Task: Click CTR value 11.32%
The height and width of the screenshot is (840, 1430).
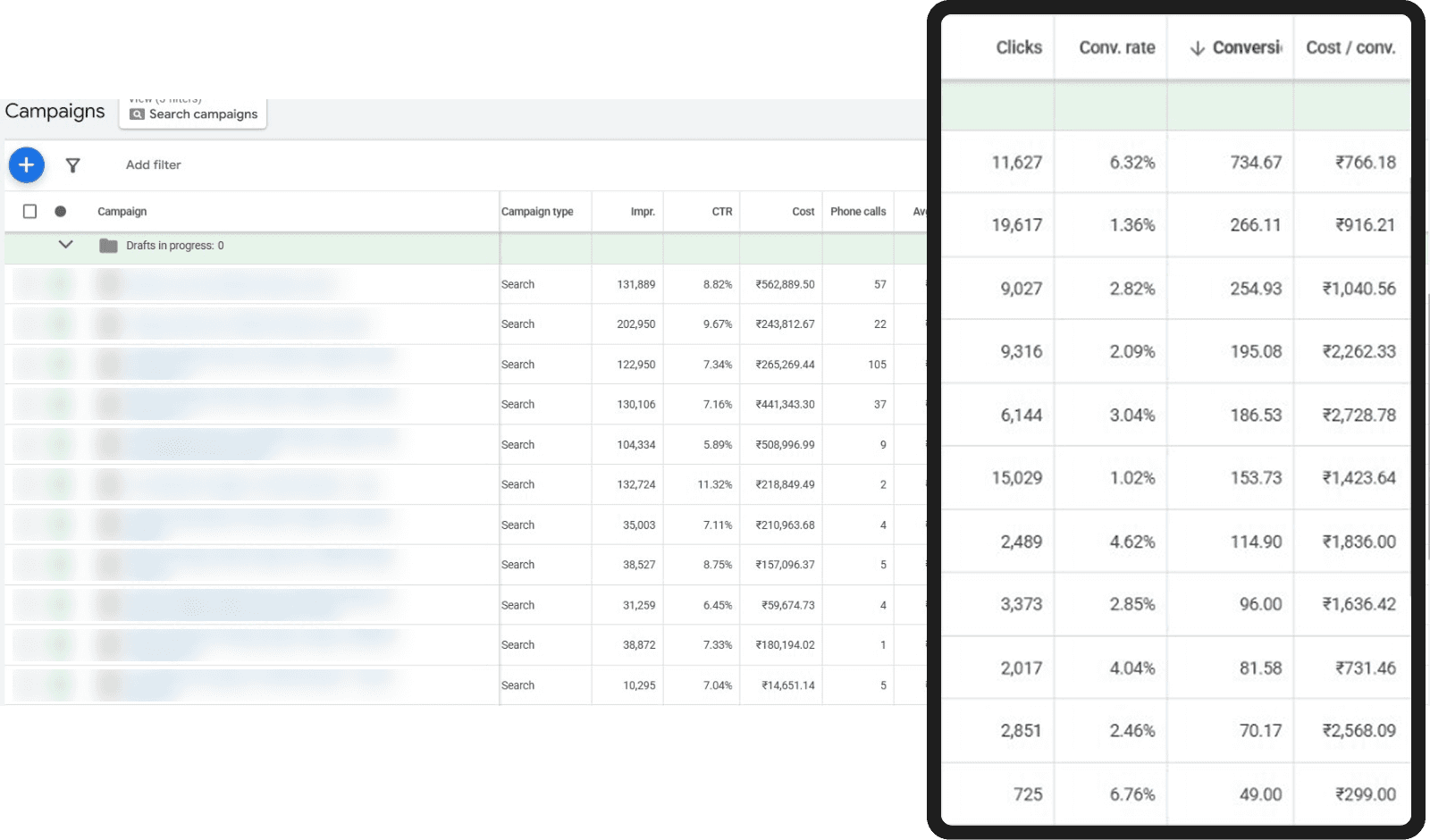Action: tap(715, 484)
